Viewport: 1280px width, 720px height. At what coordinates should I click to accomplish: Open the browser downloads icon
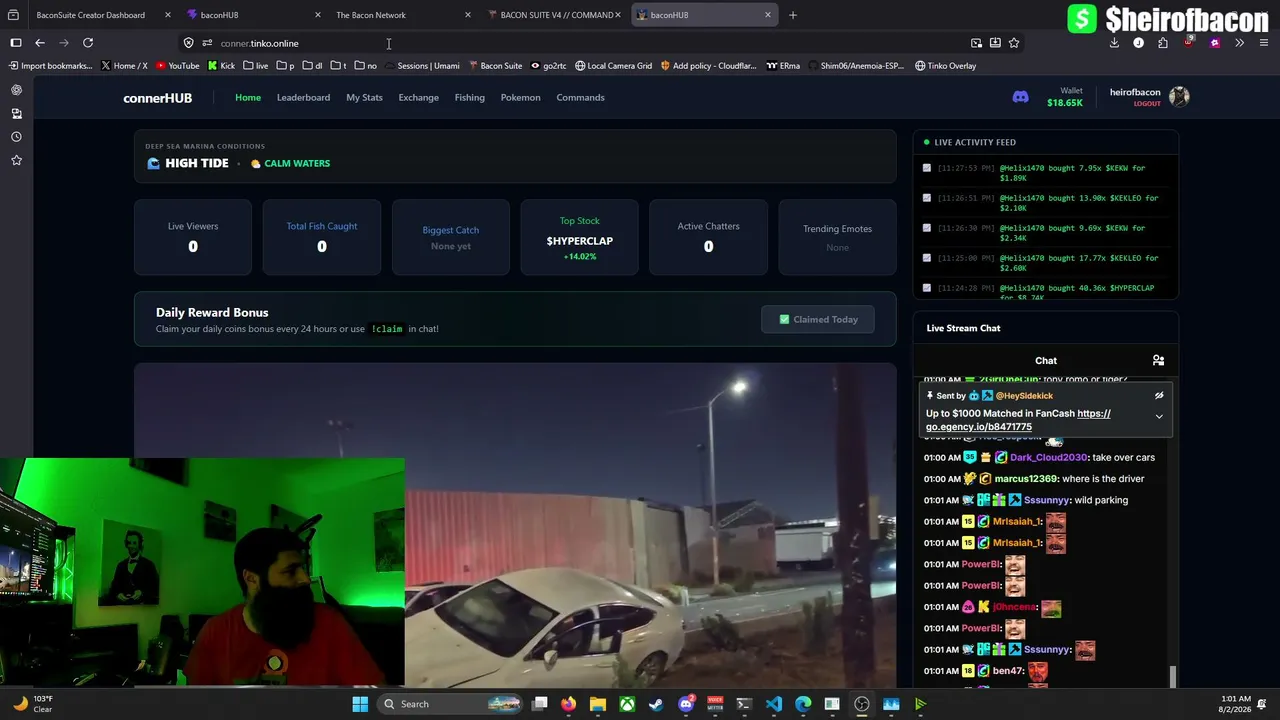tap(1114, 43)
